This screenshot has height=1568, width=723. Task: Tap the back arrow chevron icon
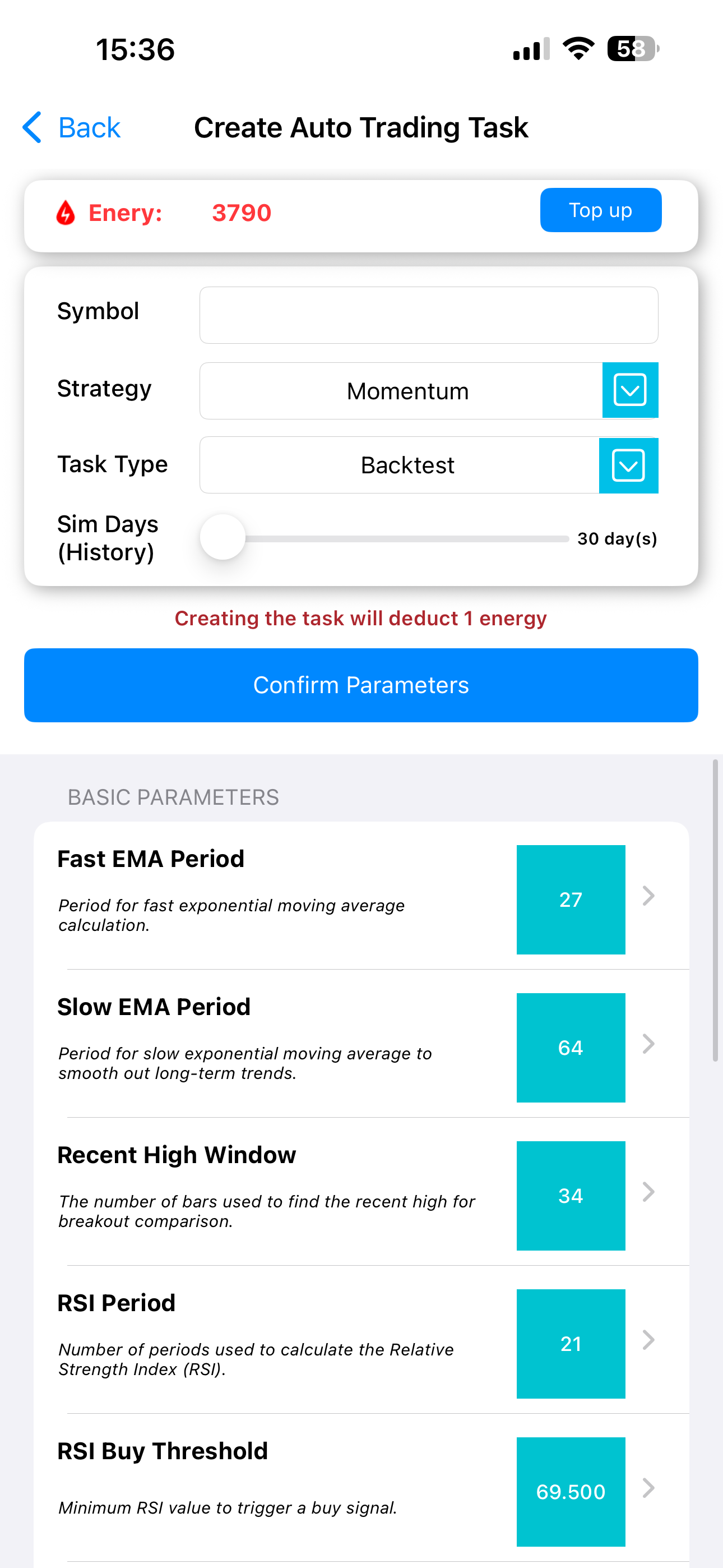pyautogui.click(x=33, y=127)
